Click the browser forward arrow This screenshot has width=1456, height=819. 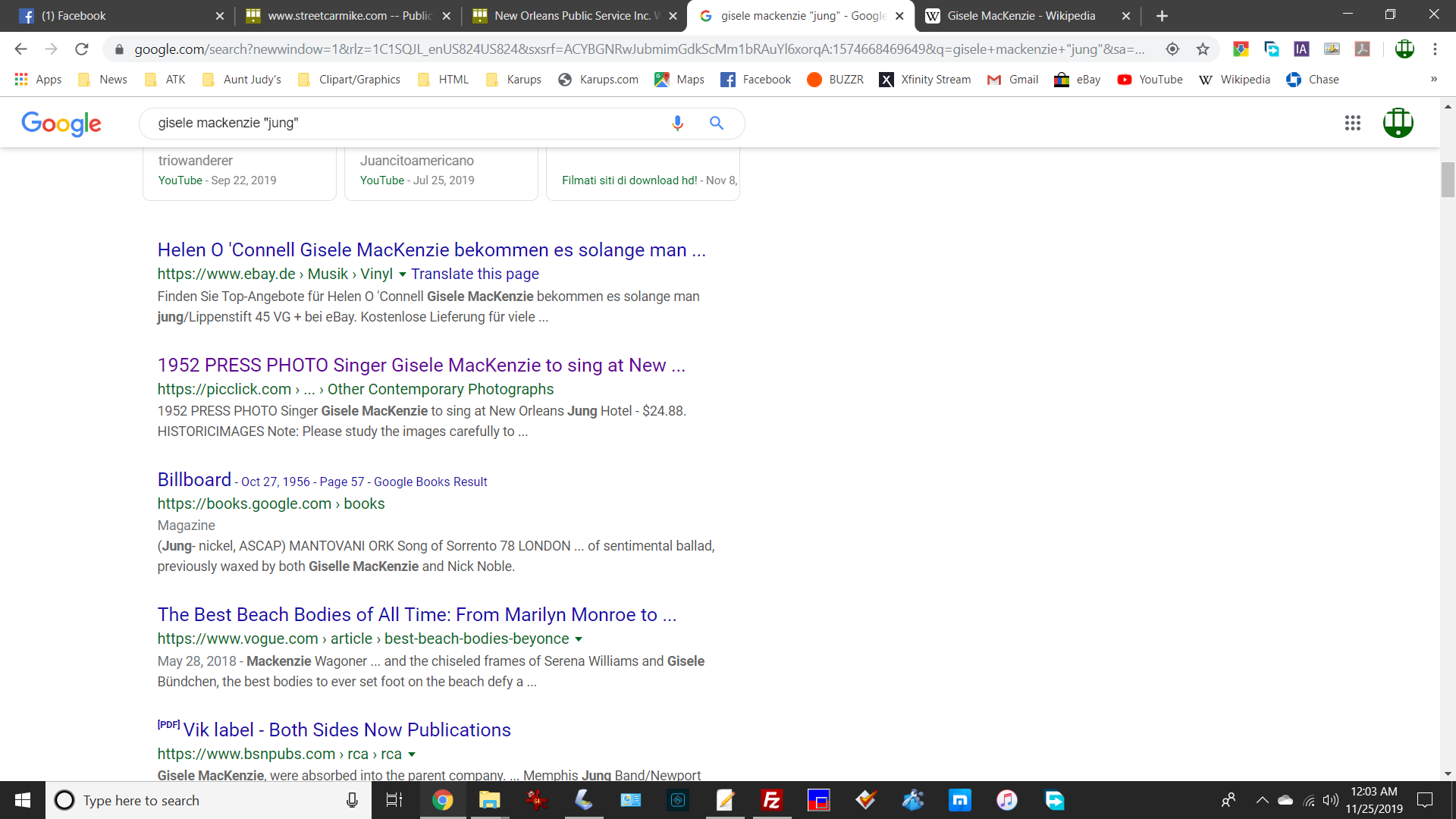point(51,49)
